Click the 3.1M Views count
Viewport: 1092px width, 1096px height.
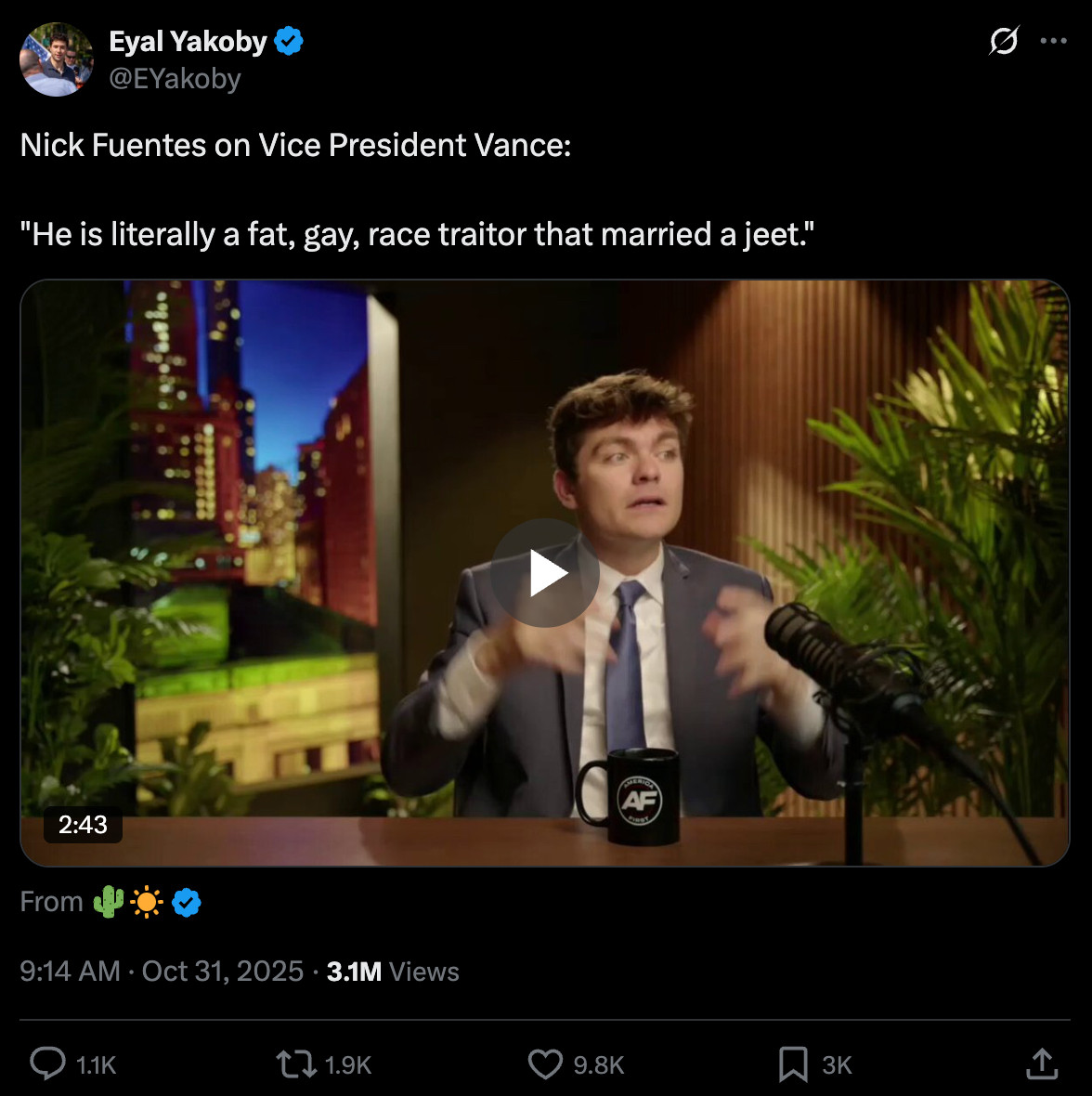click(393, 972)
